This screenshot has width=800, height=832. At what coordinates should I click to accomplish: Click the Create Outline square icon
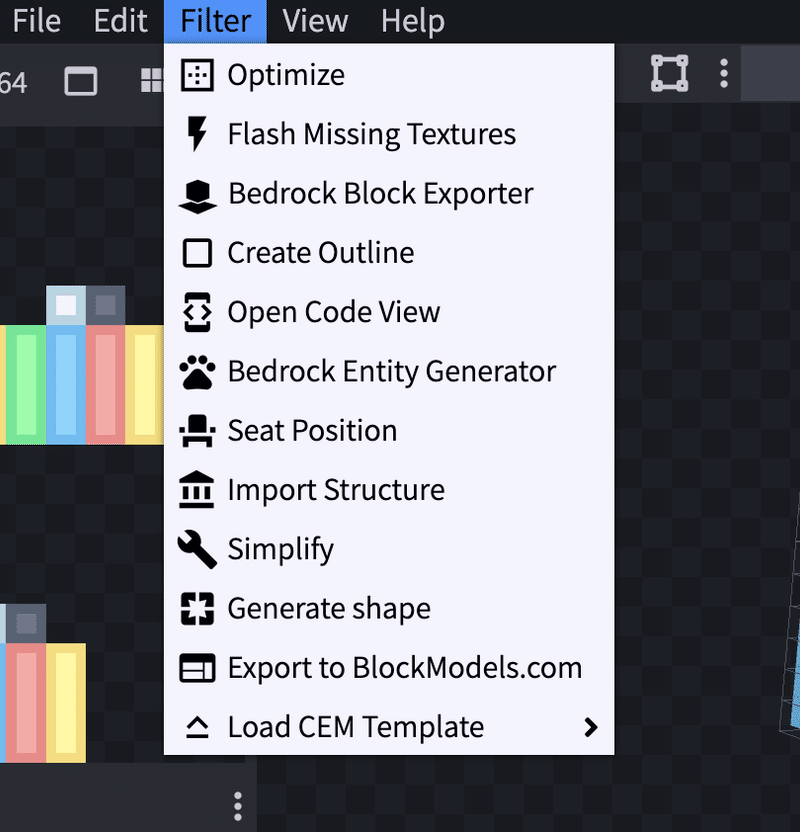pyautogui.click(x=197, y=253)
